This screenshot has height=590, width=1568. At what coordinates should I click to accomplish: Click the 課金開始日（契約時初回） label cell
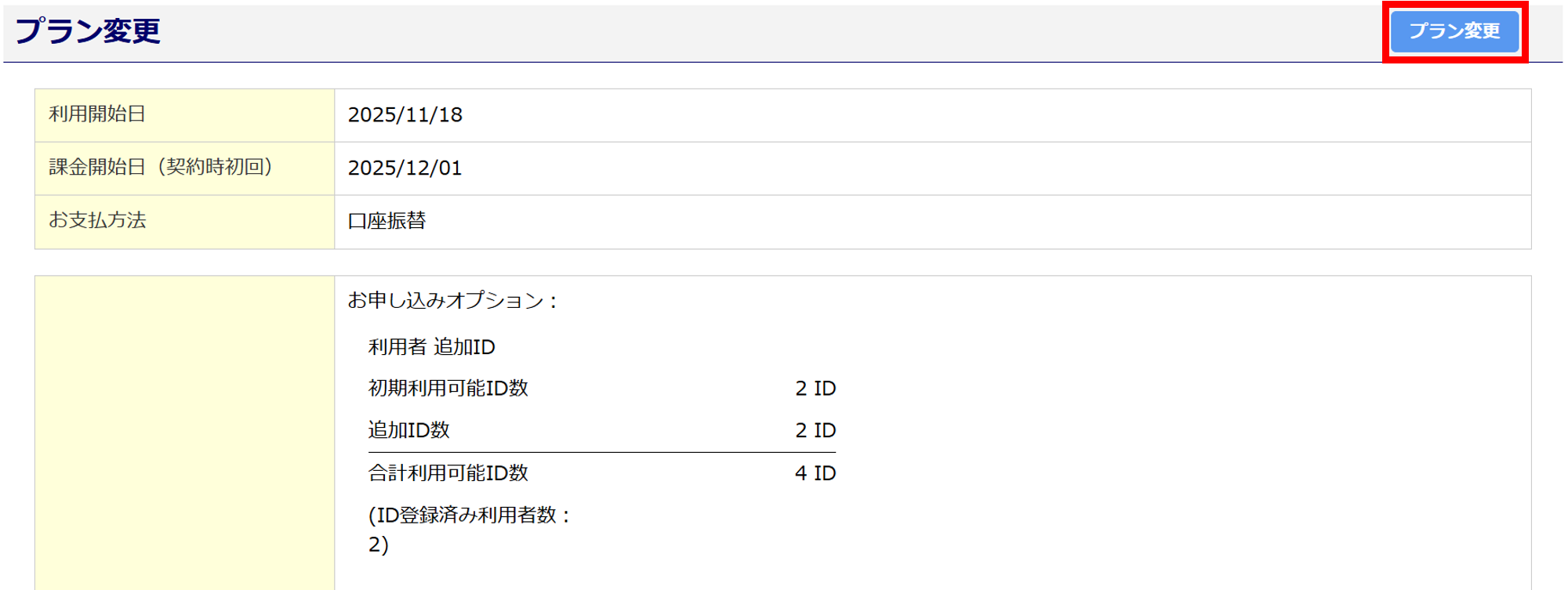click(161, 168)
